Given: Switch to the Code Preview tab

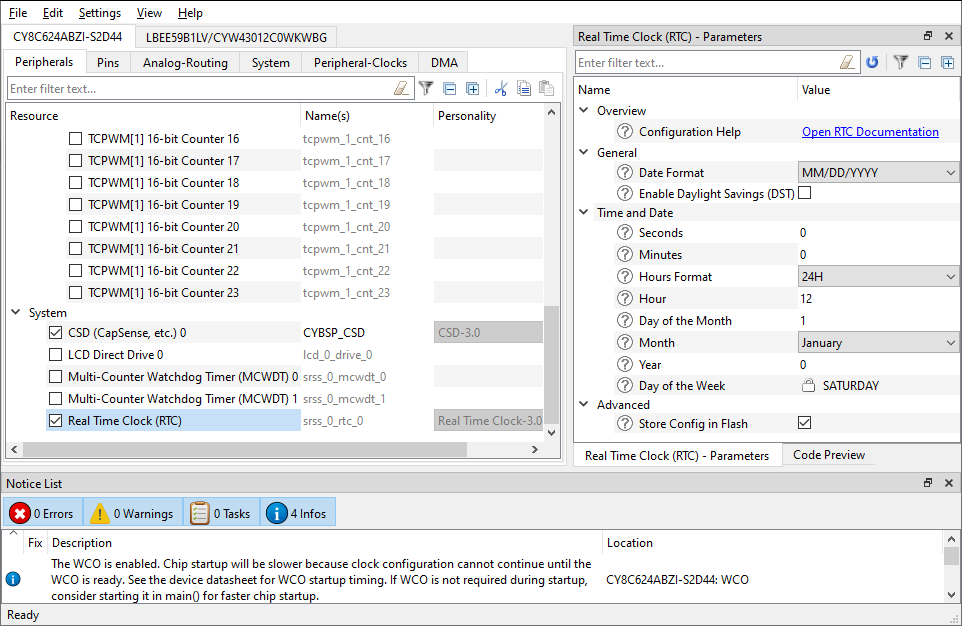Looking at the screenshot, I should pos(828,455).
